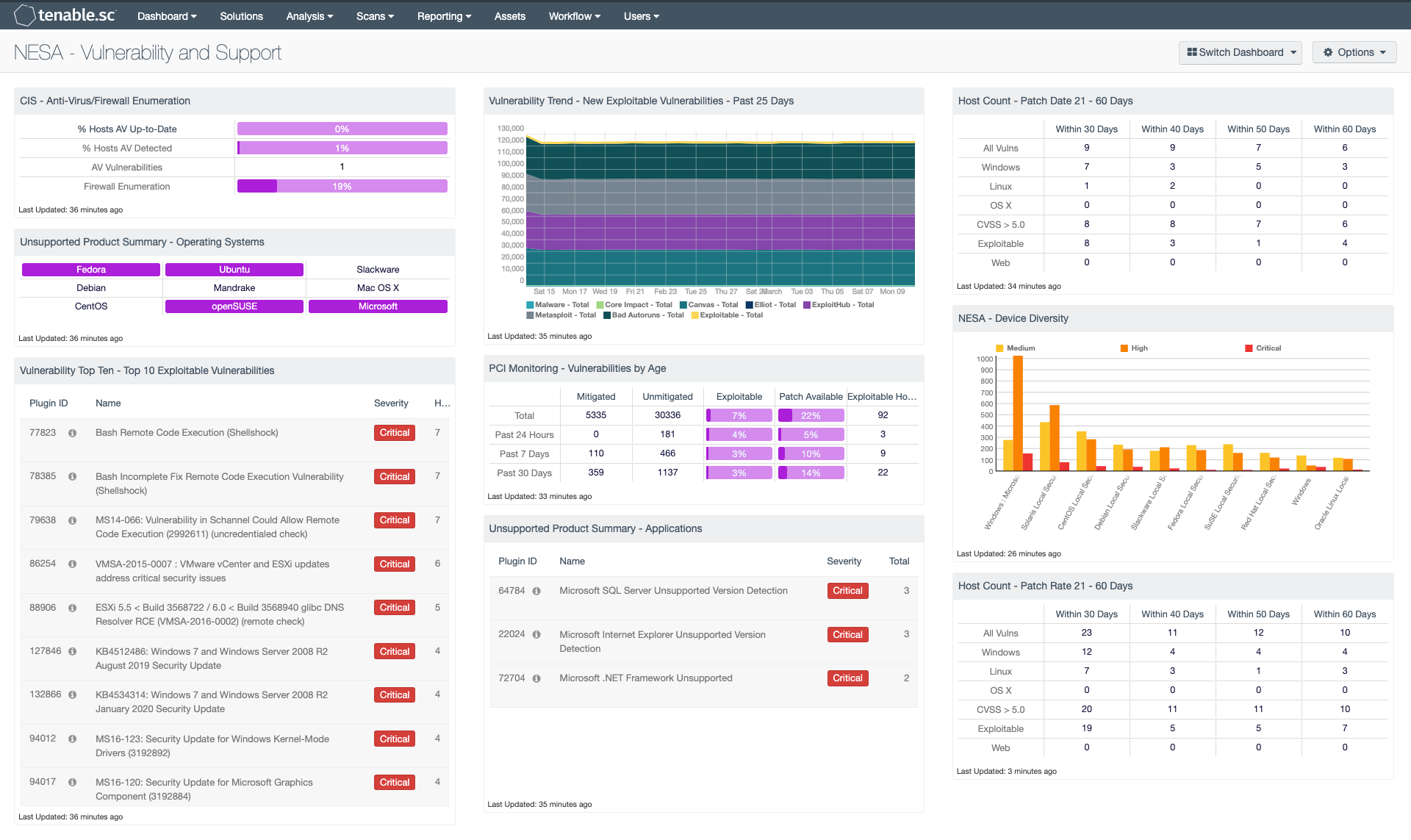Go to Solutions page
This screenshot has height=840, width=1411.
pos(241,16)
